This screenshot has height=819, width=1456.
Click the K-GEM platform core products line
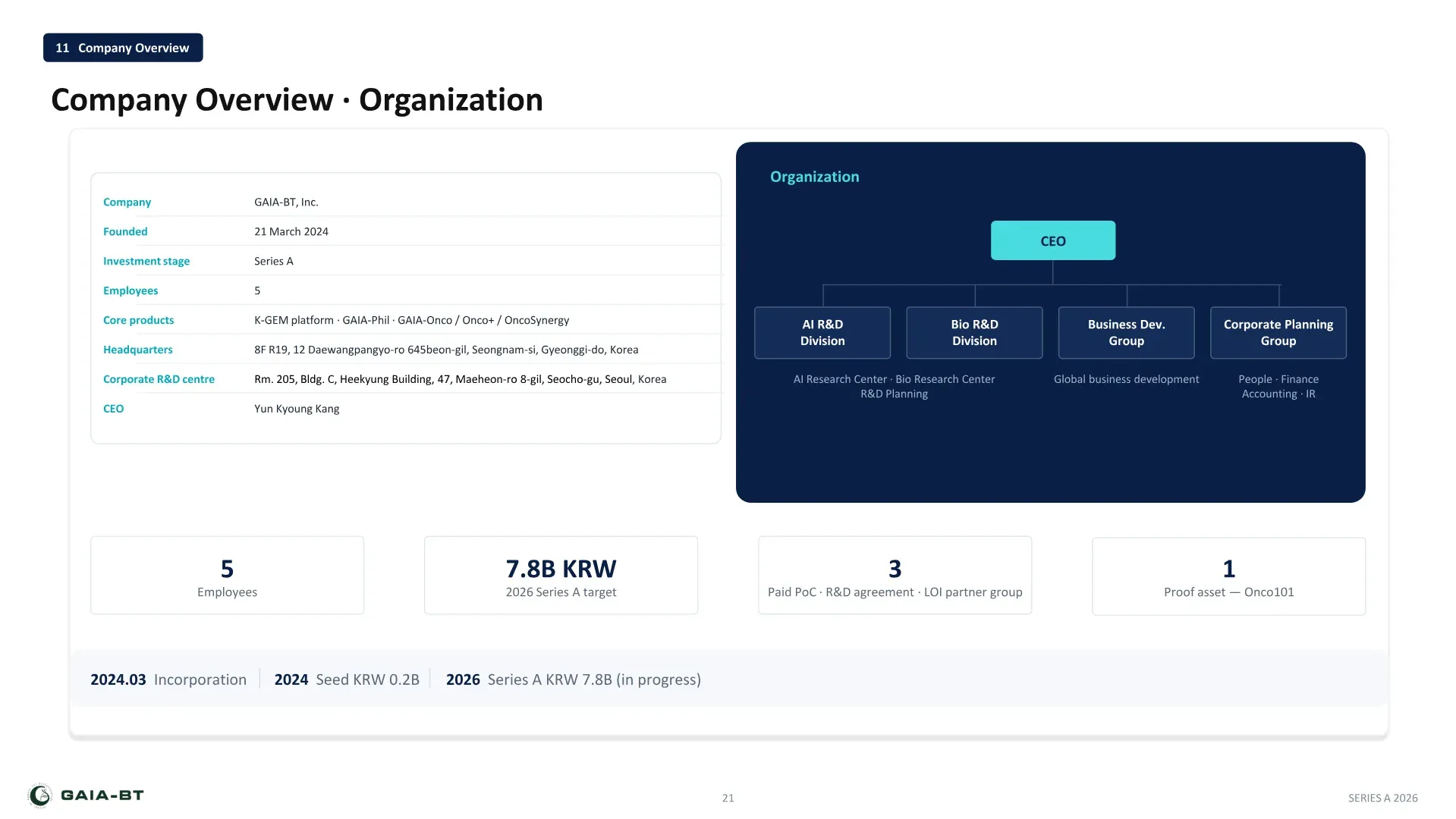(x=412, y=320)
